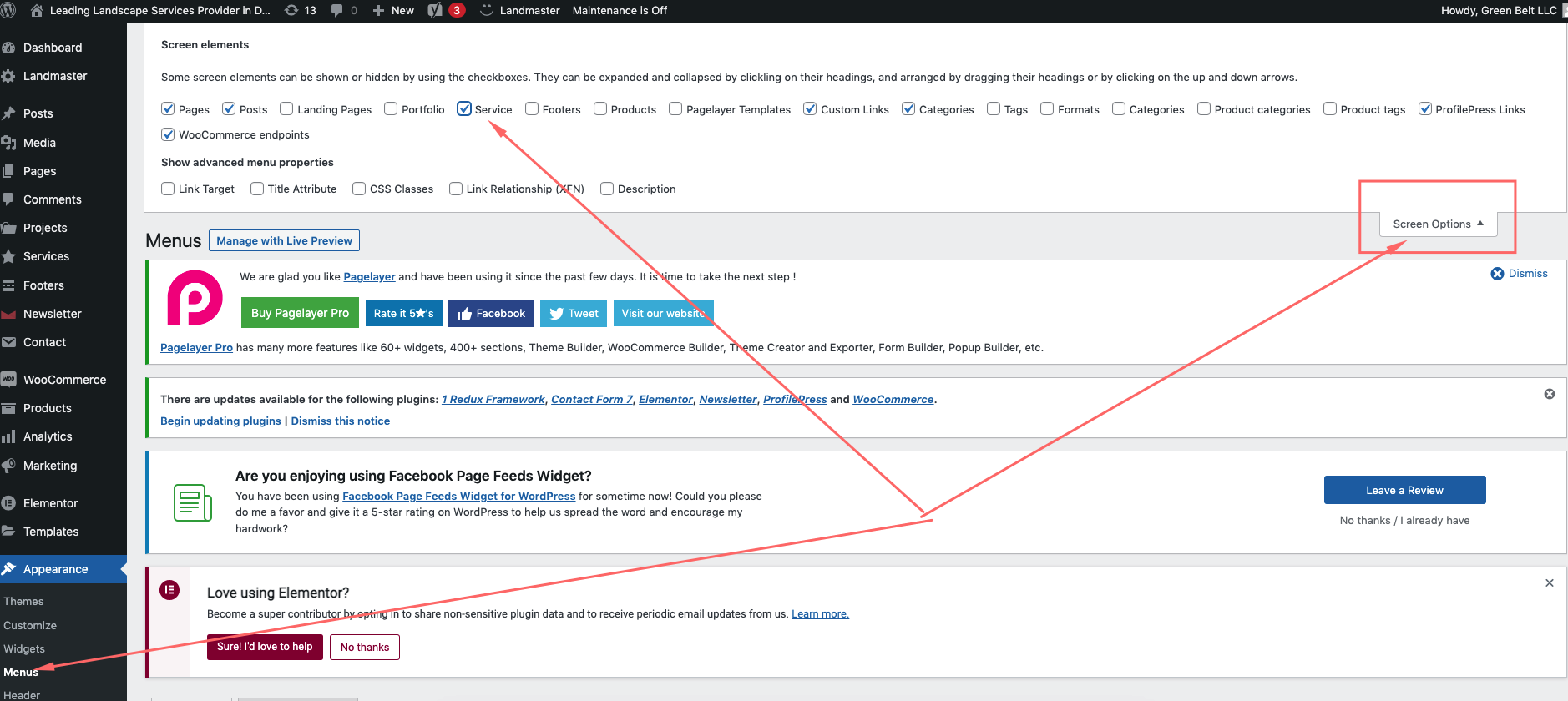The image size is (1568, 701).
Task: Enable the Product tags checkbox
Action: (1330, 108)
